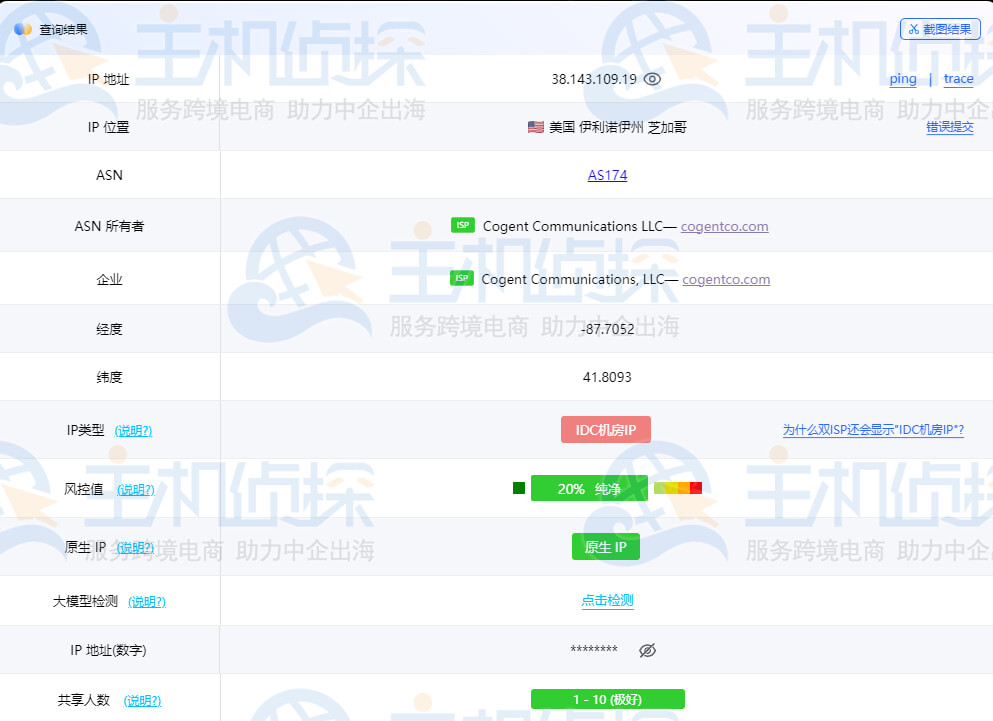
Task: Open the 说明? link beside 风控值
Action: (137, 490)
